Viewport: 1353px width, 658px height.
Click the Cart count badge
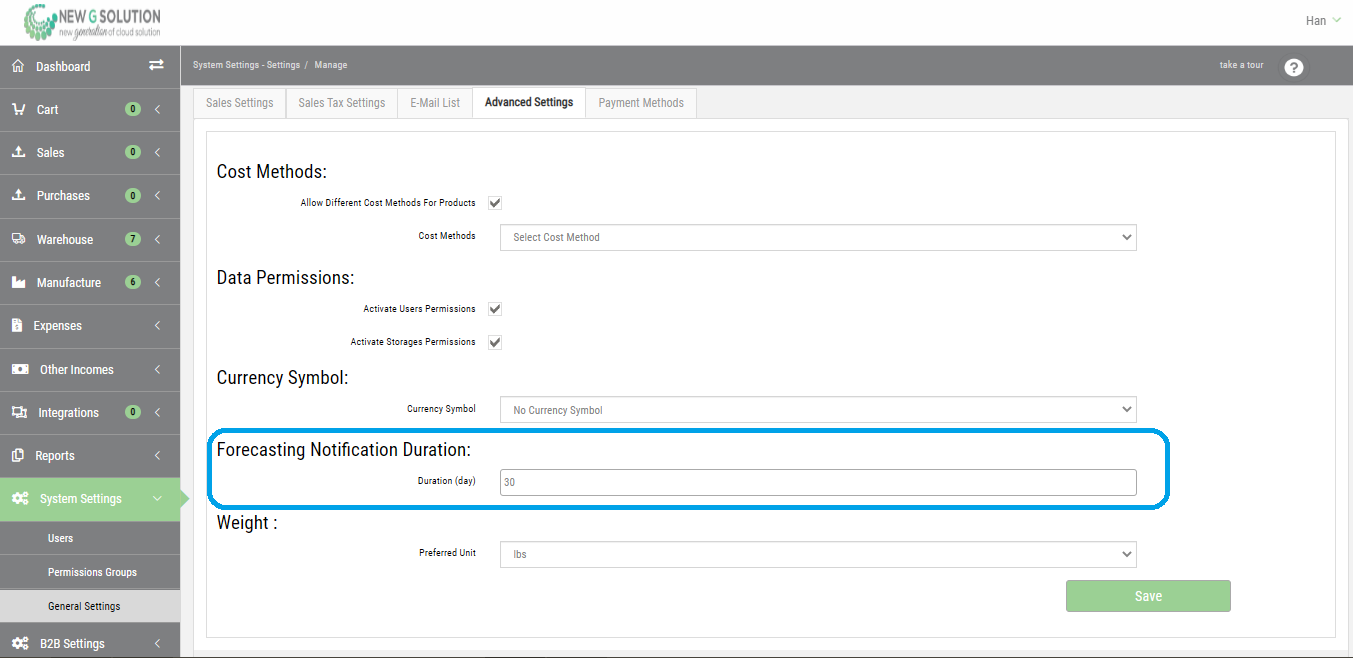point(133,109)
